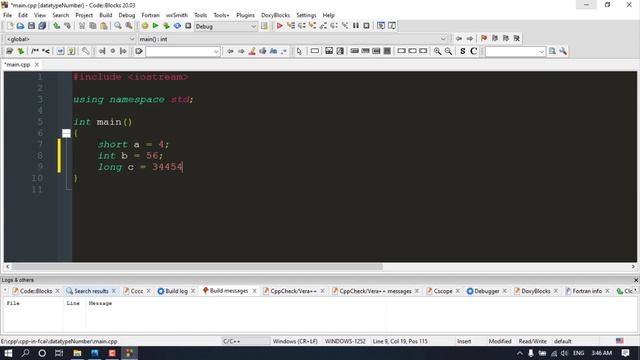Click the selection pointer tool icon
Image resolution: width=640 pixels, height=360 pixels.
pos(299,51)
